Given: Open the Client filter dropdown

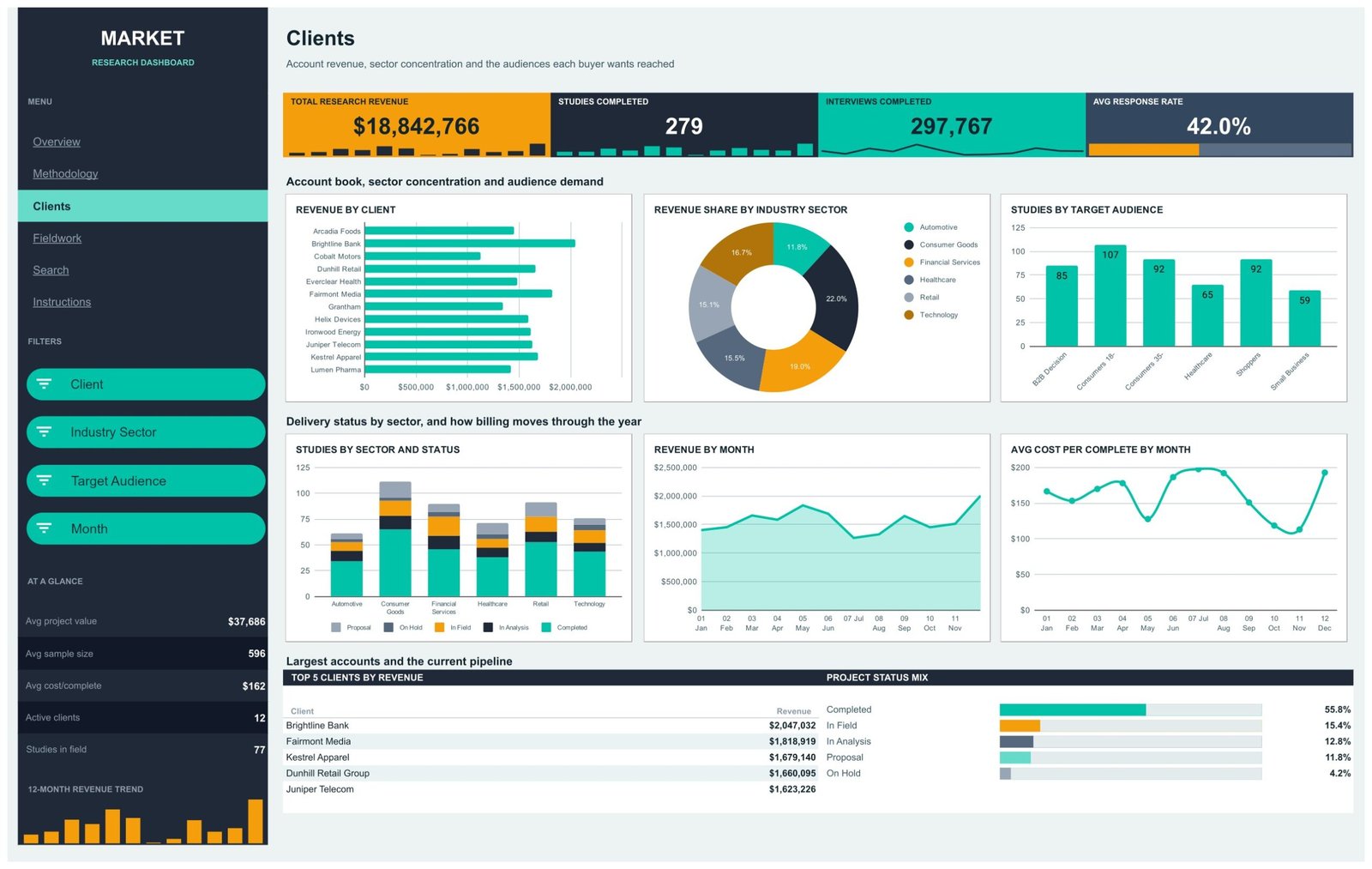Looking at the screenshot, I should tap(146, 384).
